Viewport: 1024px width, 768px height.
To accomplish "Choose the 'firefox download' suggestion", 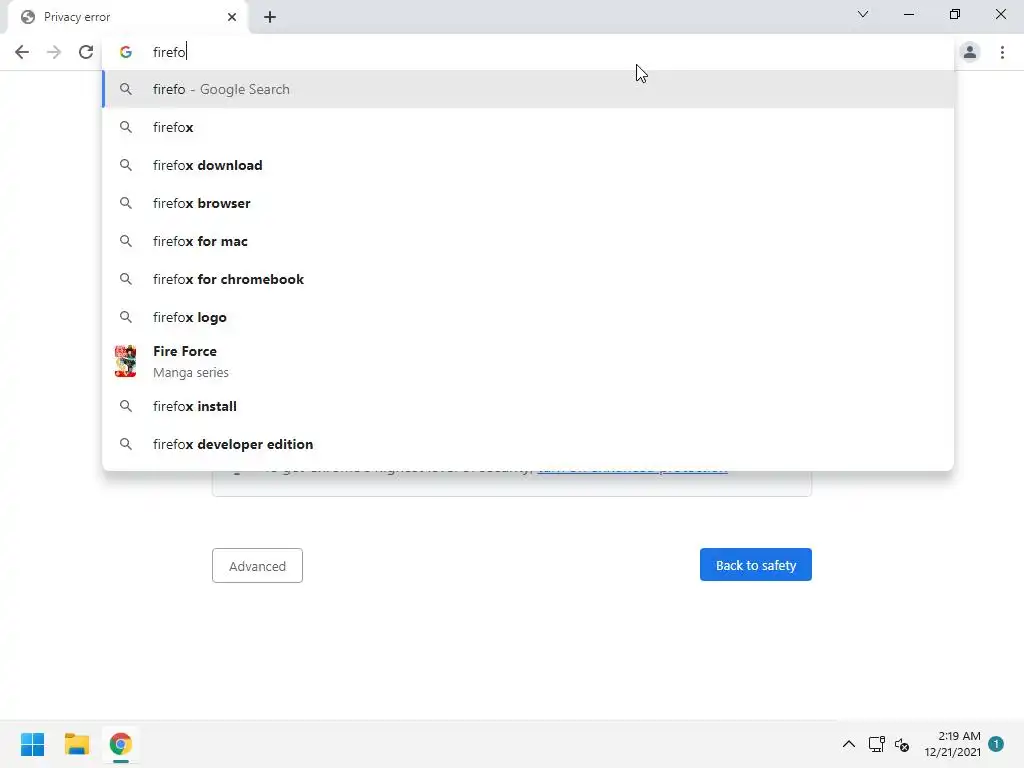I will click(528, 165).
